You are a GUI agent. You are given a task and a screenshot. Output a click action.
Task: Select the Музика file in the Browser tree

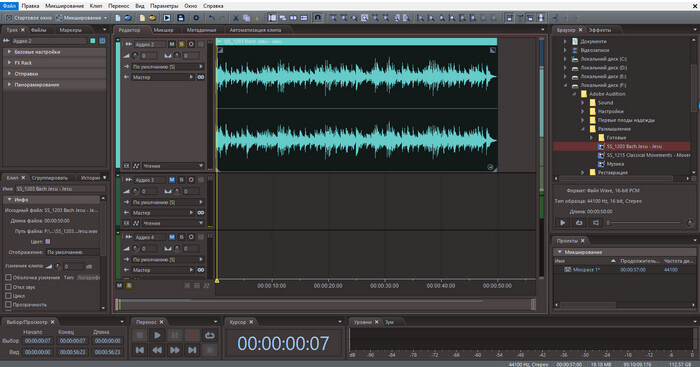(615, 164)
